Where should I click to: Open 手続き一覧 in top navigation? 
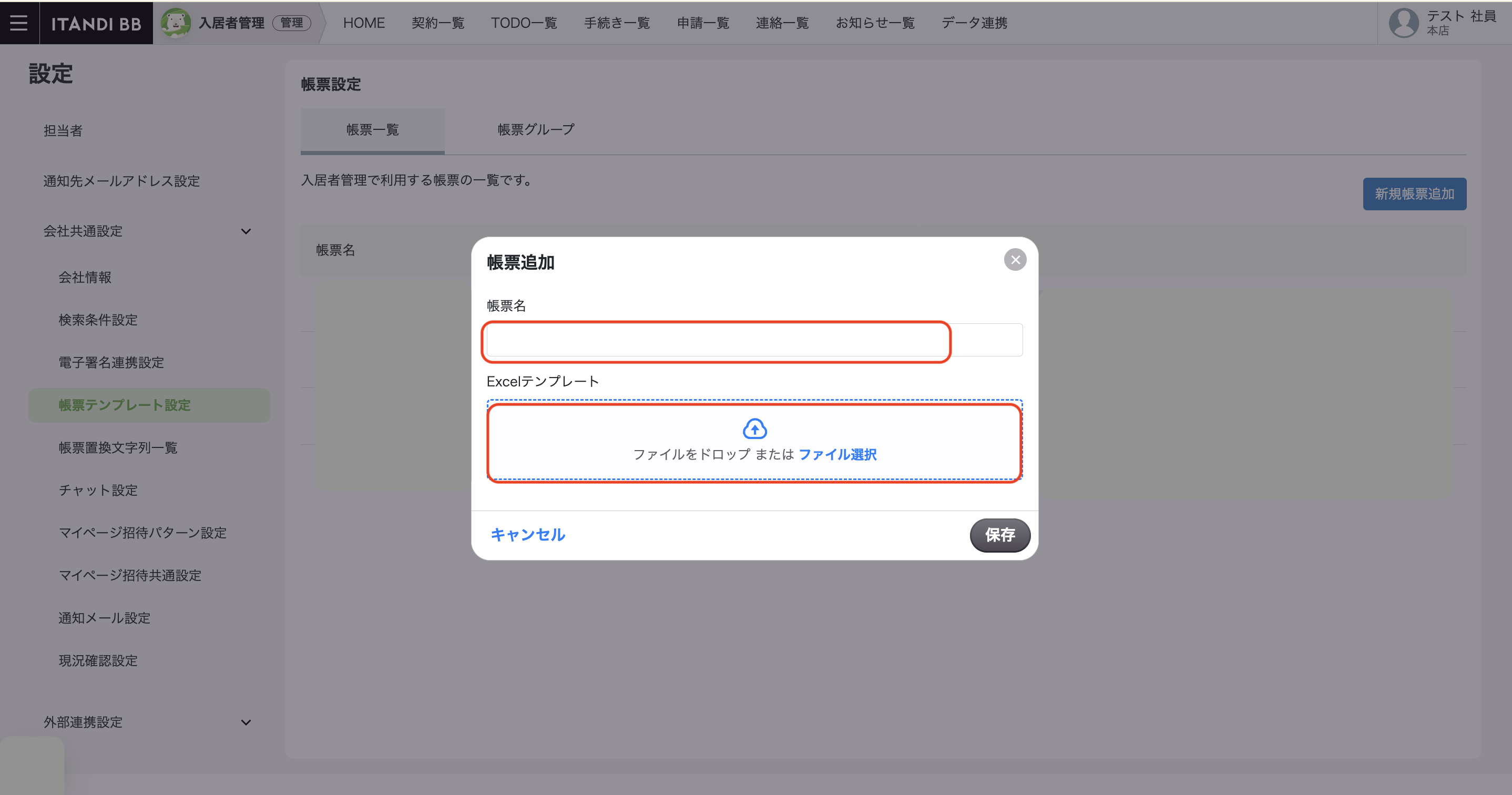pos(617,23)
